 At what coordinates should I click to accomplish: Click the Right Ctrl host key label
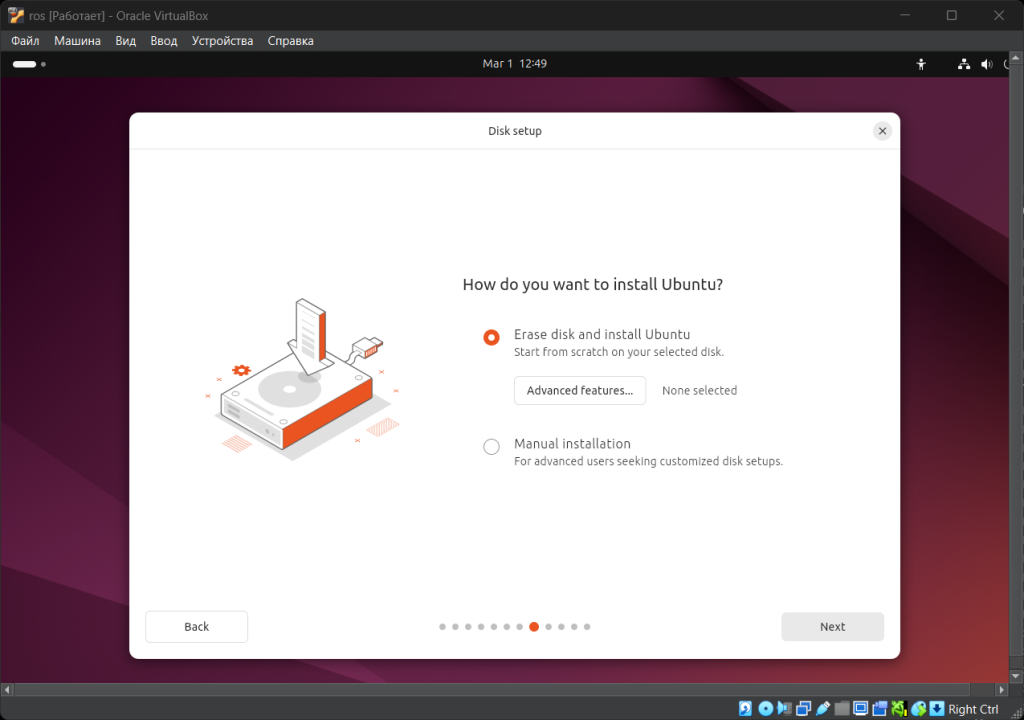pos(973,709)
